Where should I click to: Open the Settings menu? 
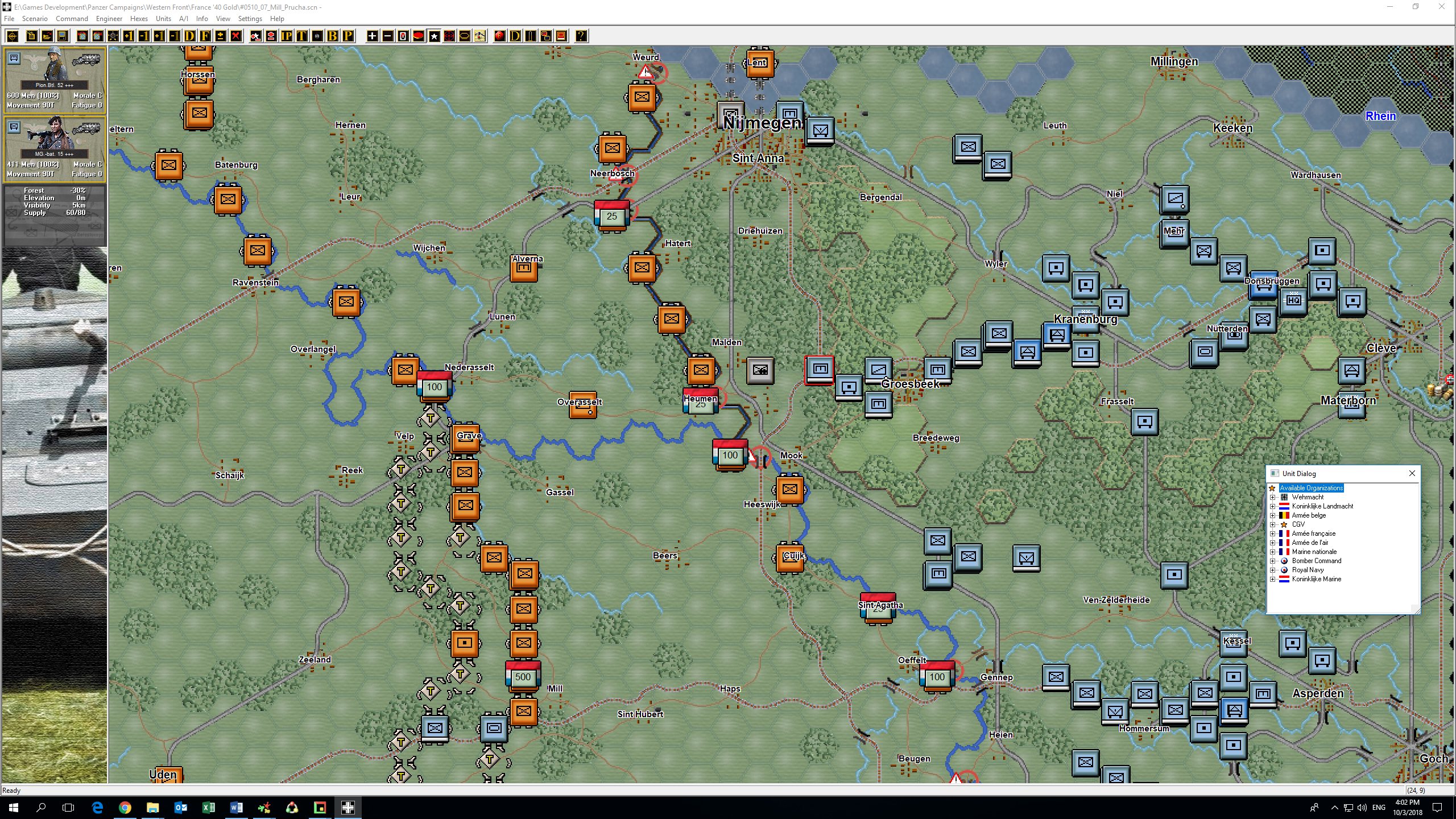coord(250,19)
